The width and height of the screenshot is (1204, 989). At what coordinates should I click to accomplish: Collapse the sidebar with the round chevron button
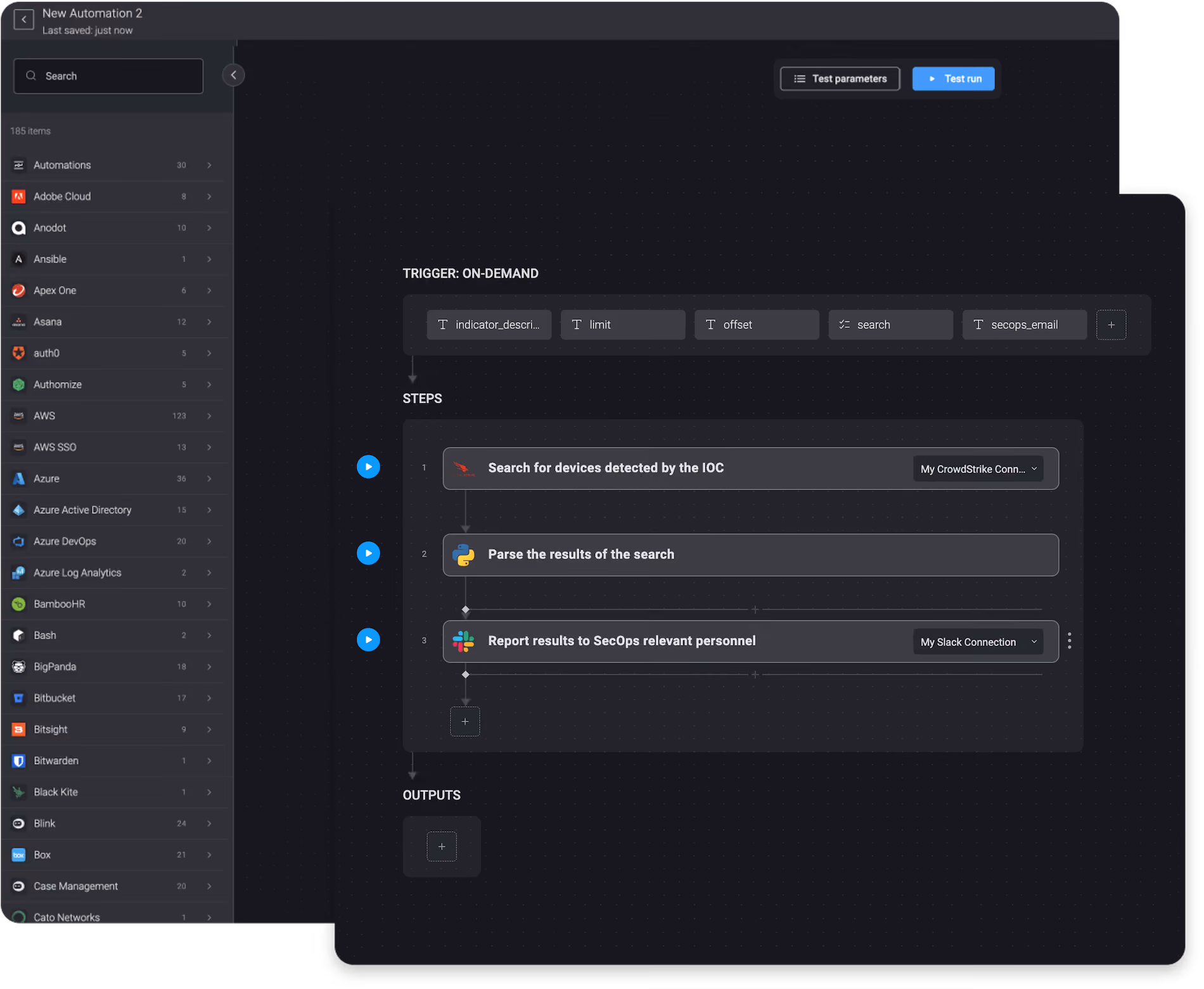pyautogui.click(x=233, y=75)
